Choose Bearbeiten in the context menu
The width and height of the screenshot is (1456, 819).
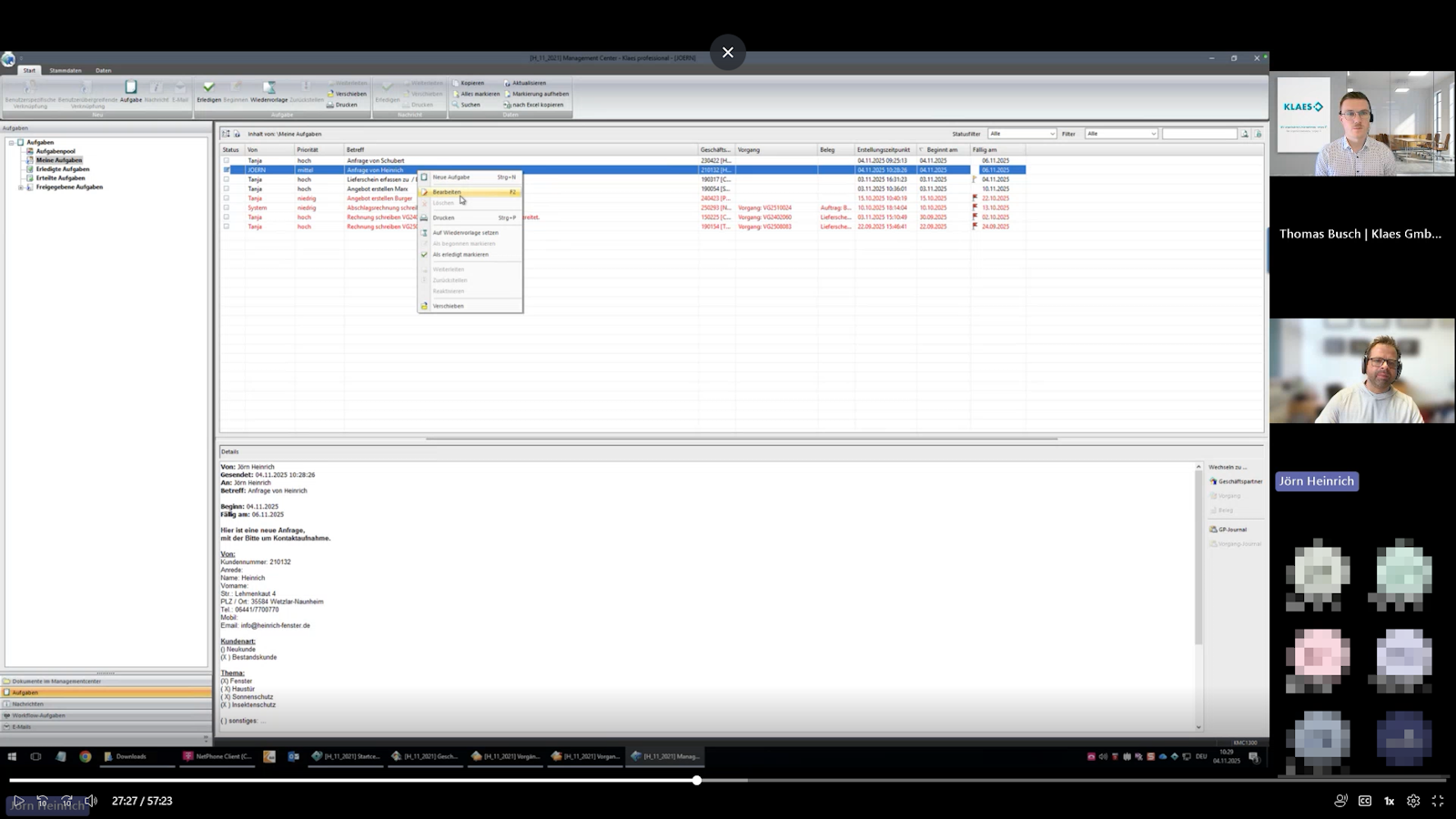click(x=447, y=192)
